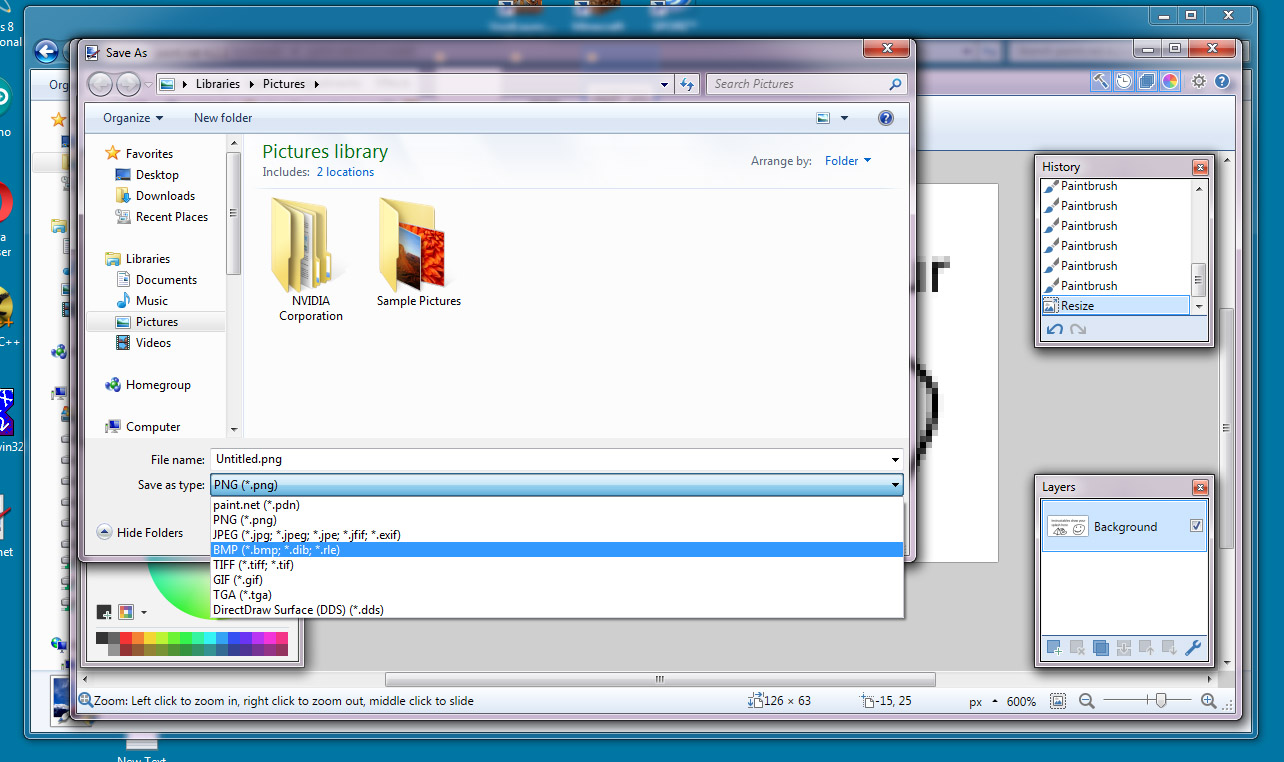This screenshot has height=762, width=1284.
Task: Click Hide Folders collapse button
Action: [x=140, y=533]
